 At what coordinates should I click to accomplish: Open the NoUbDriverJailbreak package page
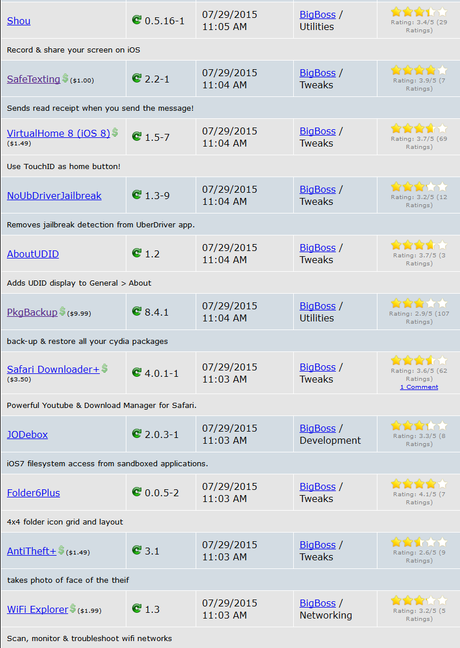[x=54, y=195]
